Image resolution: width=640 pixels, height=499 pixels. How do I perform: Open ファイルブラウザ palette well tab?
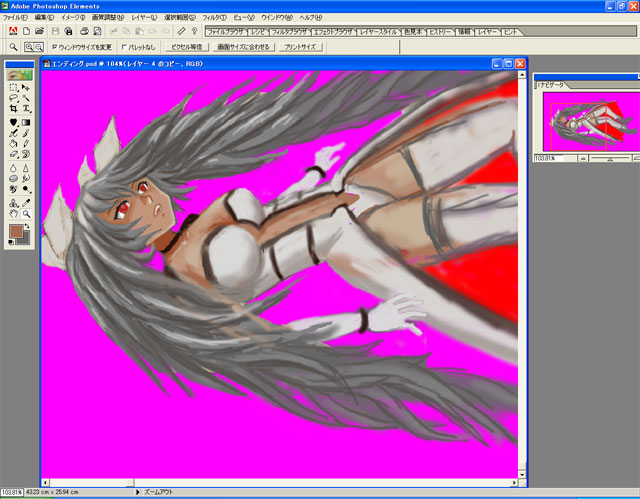(x=226, y=32)
